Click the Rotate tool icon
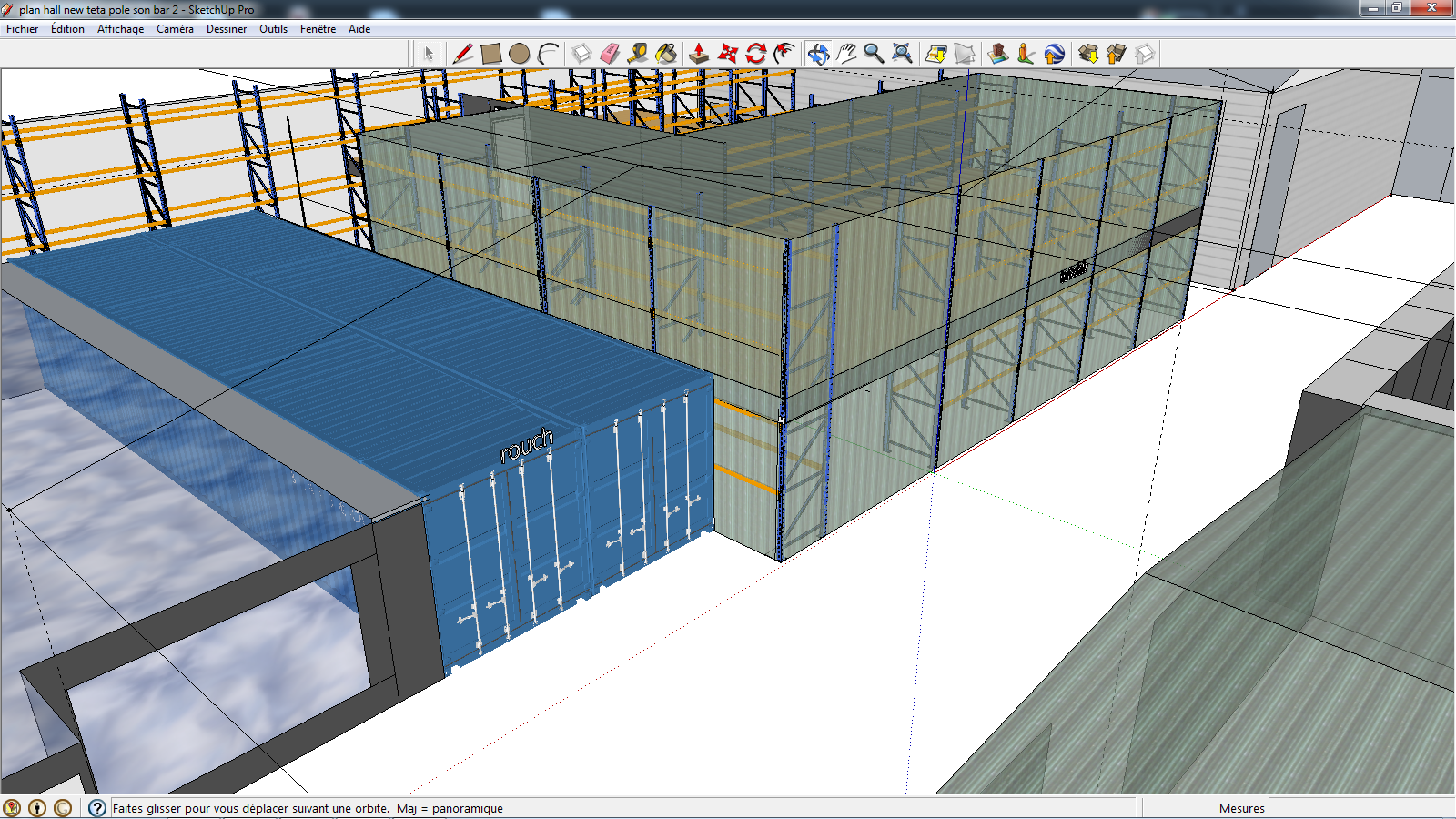Viewport: 1456px width, 819px height. point(756,54)
